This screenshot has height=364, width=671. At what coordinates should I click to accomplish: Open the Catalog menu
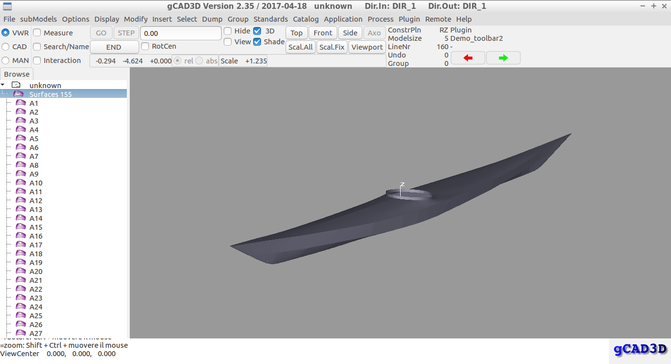point(306,19)
